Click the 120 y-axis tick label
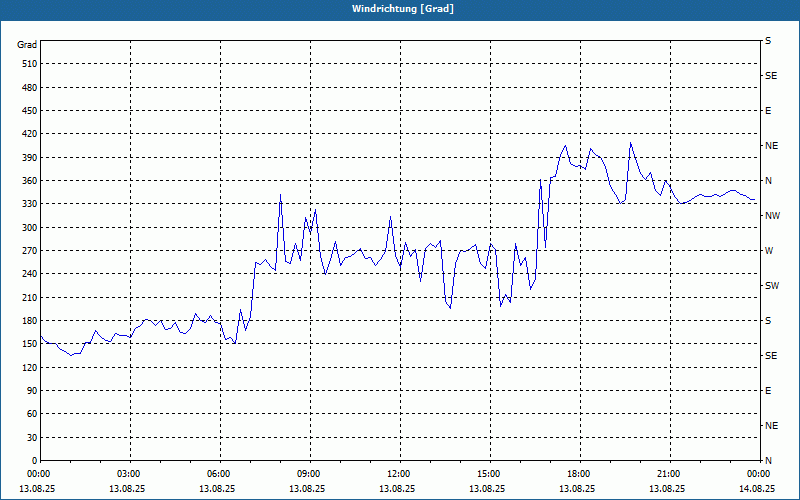Screen dimensions: 800x500 pyautogui.click(x=30, y=367)
